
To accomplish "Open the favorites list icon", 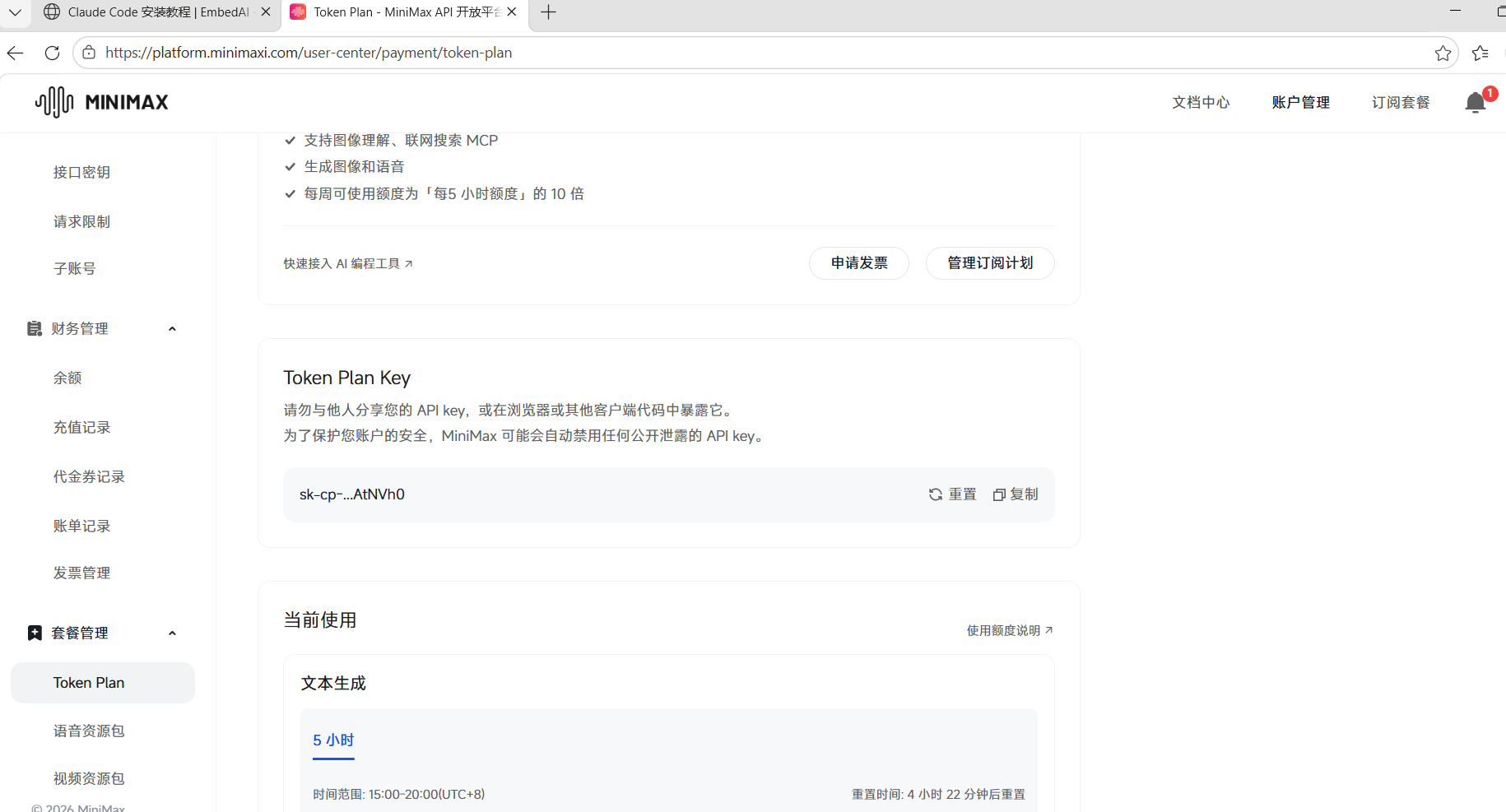I will point(1480,53).
